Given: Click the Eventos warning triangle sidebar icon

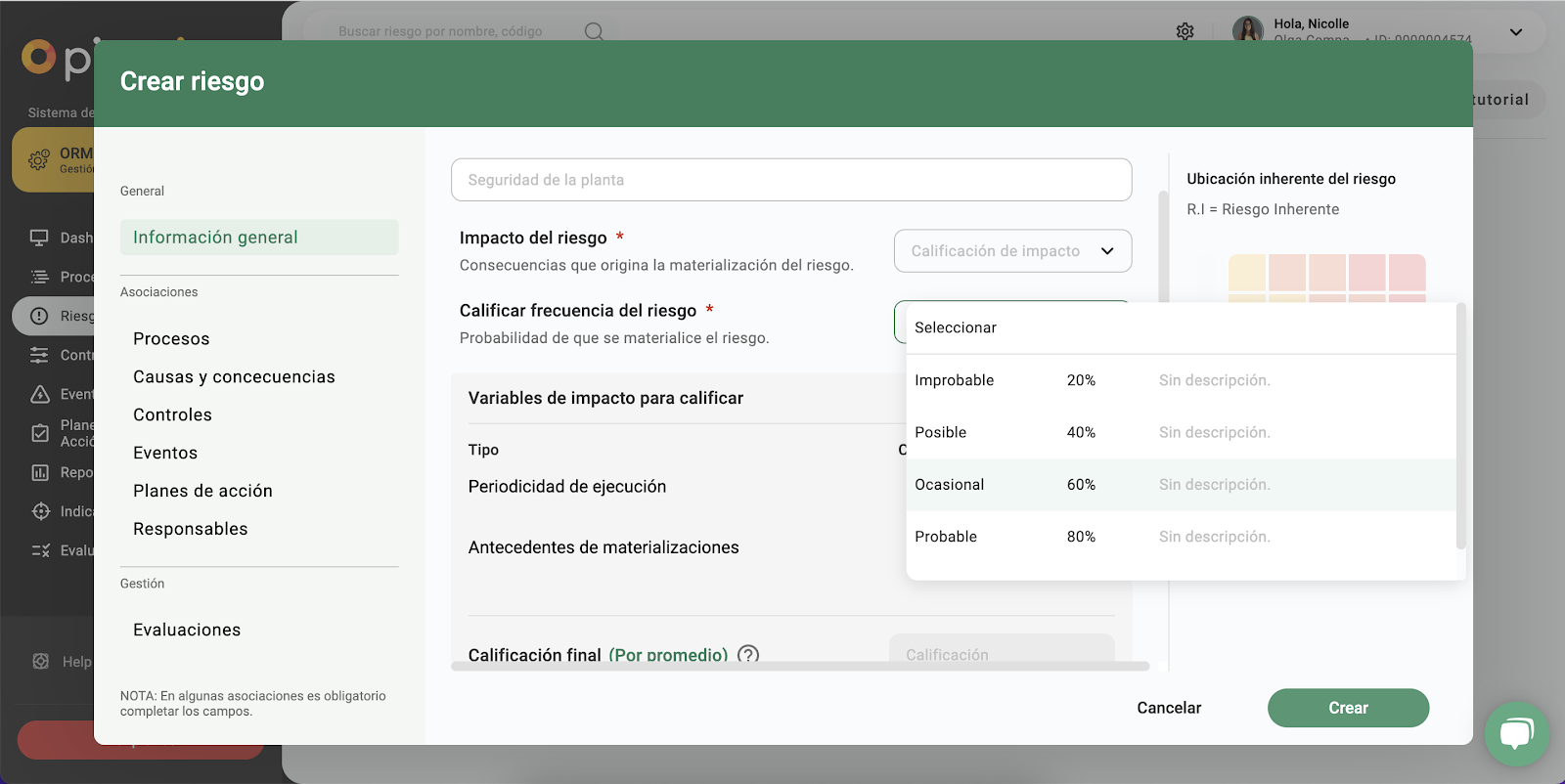Looking at the screenshot, I should point(40,394).
